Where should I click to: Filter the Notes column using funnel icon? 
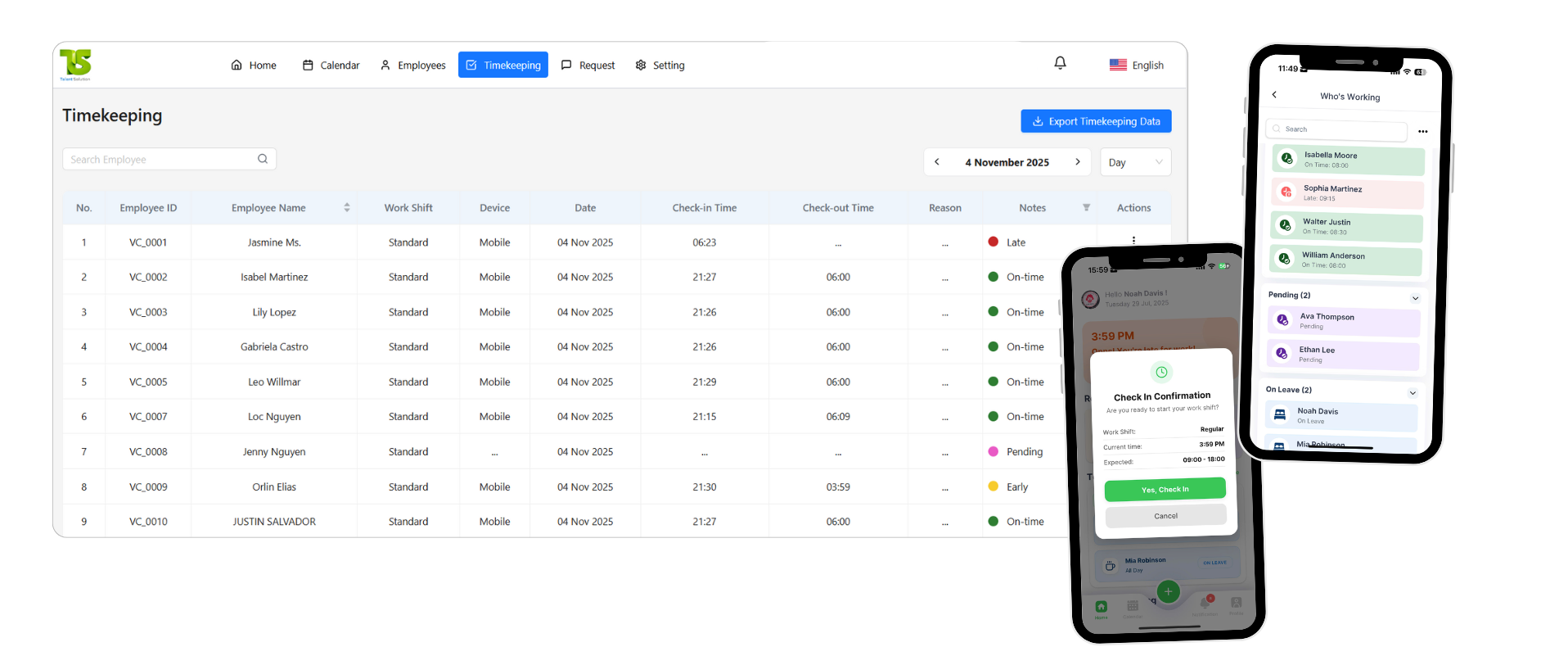1086,208
